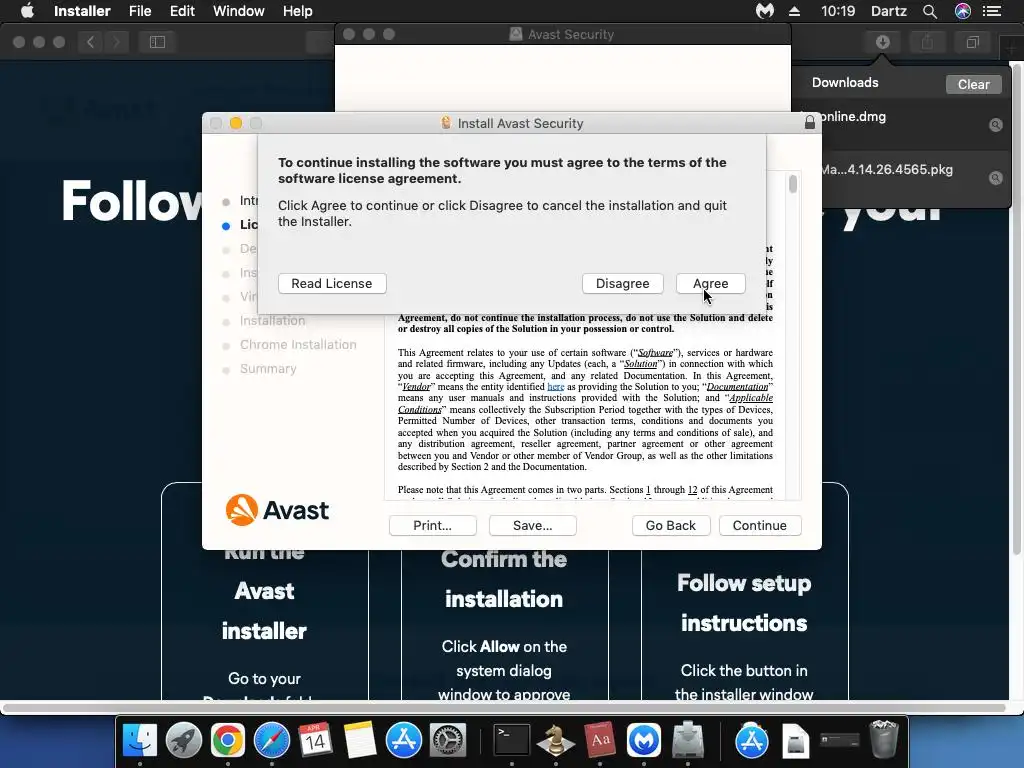Open the Installer application menu
The height and width of the screenshot is (768, 1024).
coord(82,11)
